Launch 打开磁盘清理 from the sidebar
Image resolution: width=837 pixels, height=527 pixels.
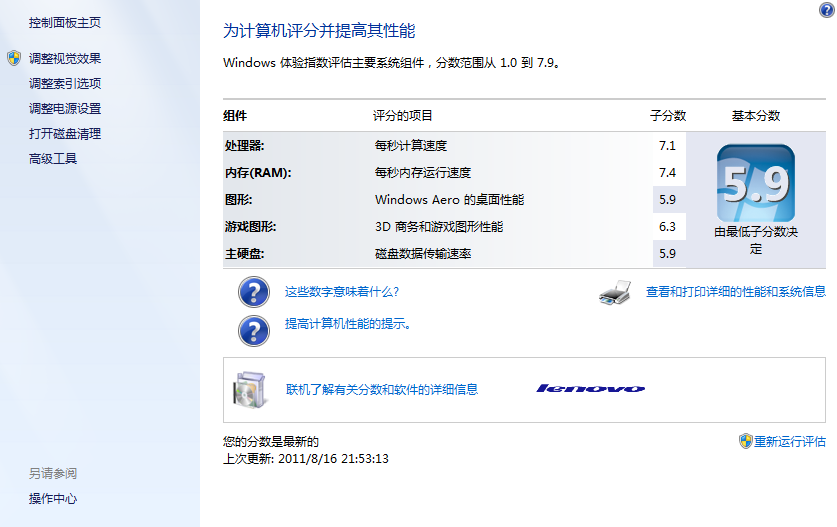click(65, 133)
